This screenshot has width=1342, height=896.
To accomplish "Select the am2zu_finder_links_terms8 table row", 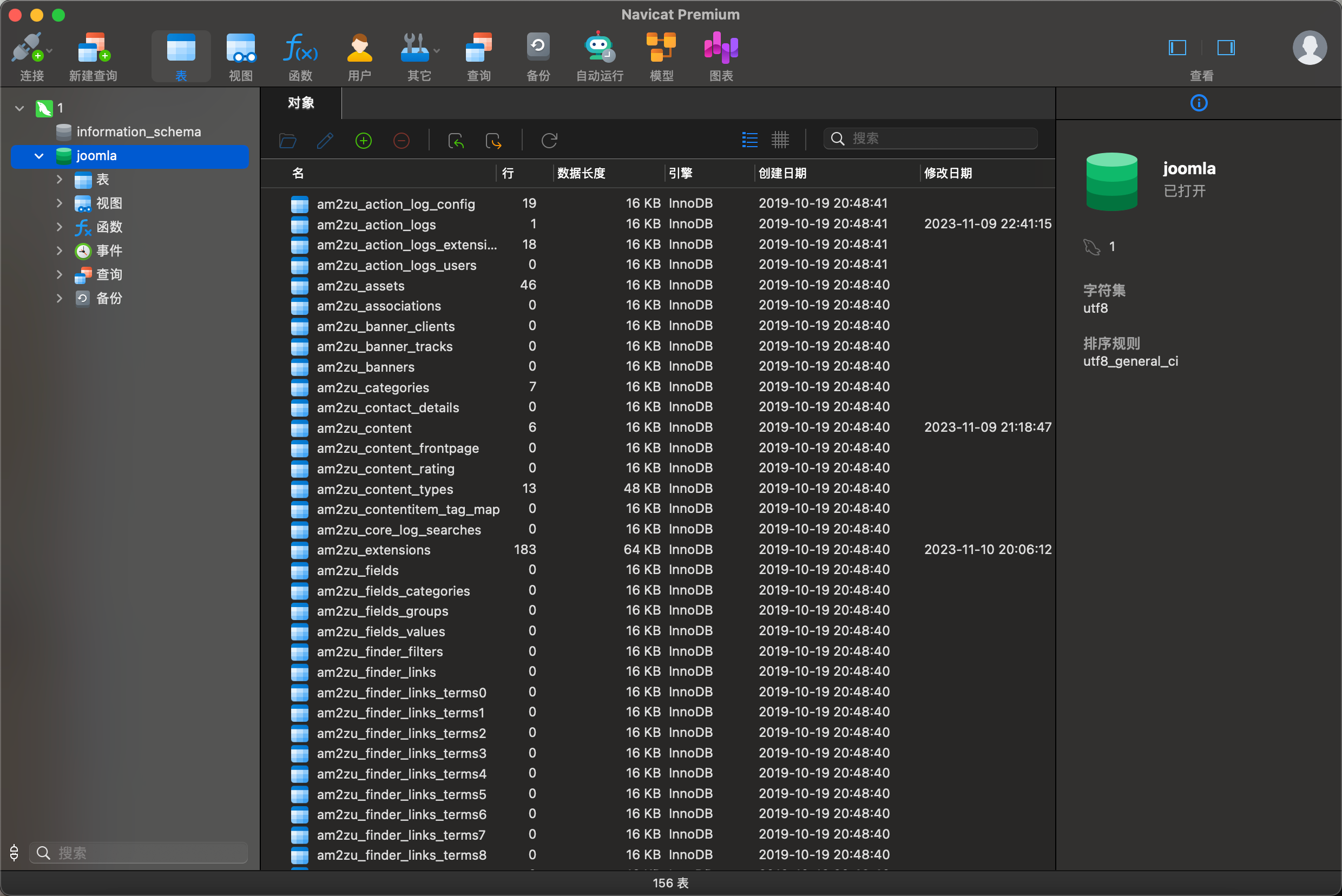I will pos(658,855).
